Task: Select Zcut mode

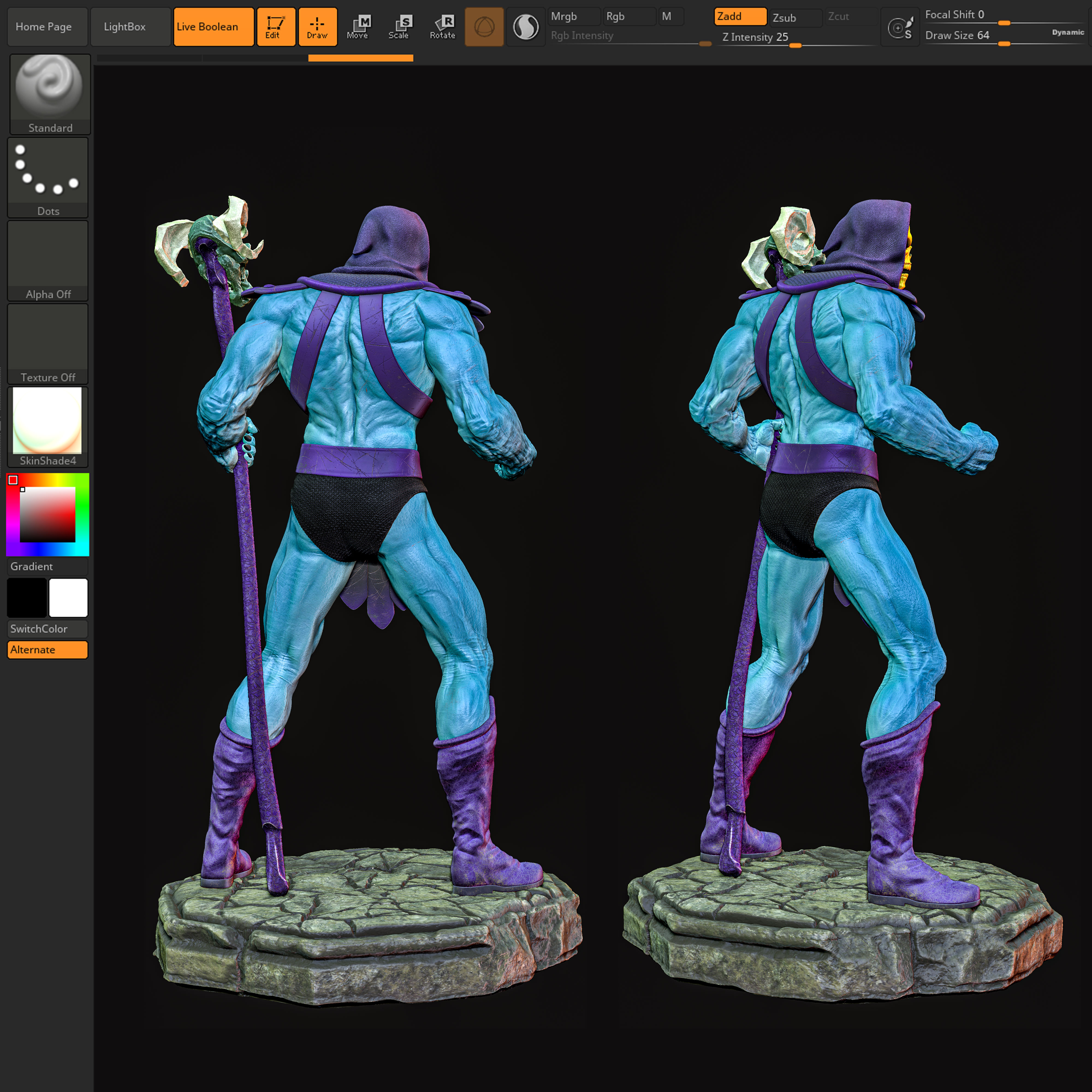Action: click(x=851, y=16)
